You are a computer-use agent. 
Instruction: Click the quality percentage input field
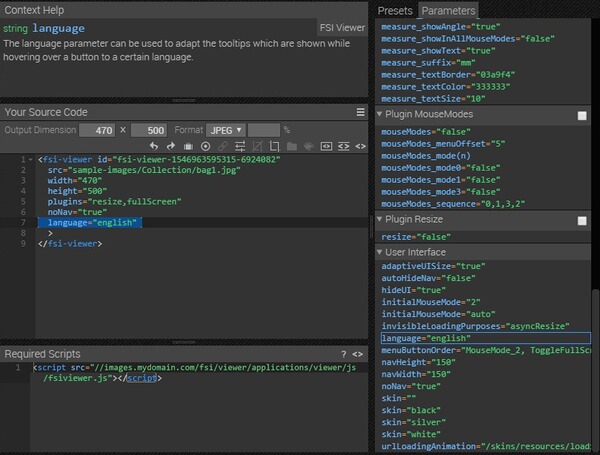pos(264,130)
